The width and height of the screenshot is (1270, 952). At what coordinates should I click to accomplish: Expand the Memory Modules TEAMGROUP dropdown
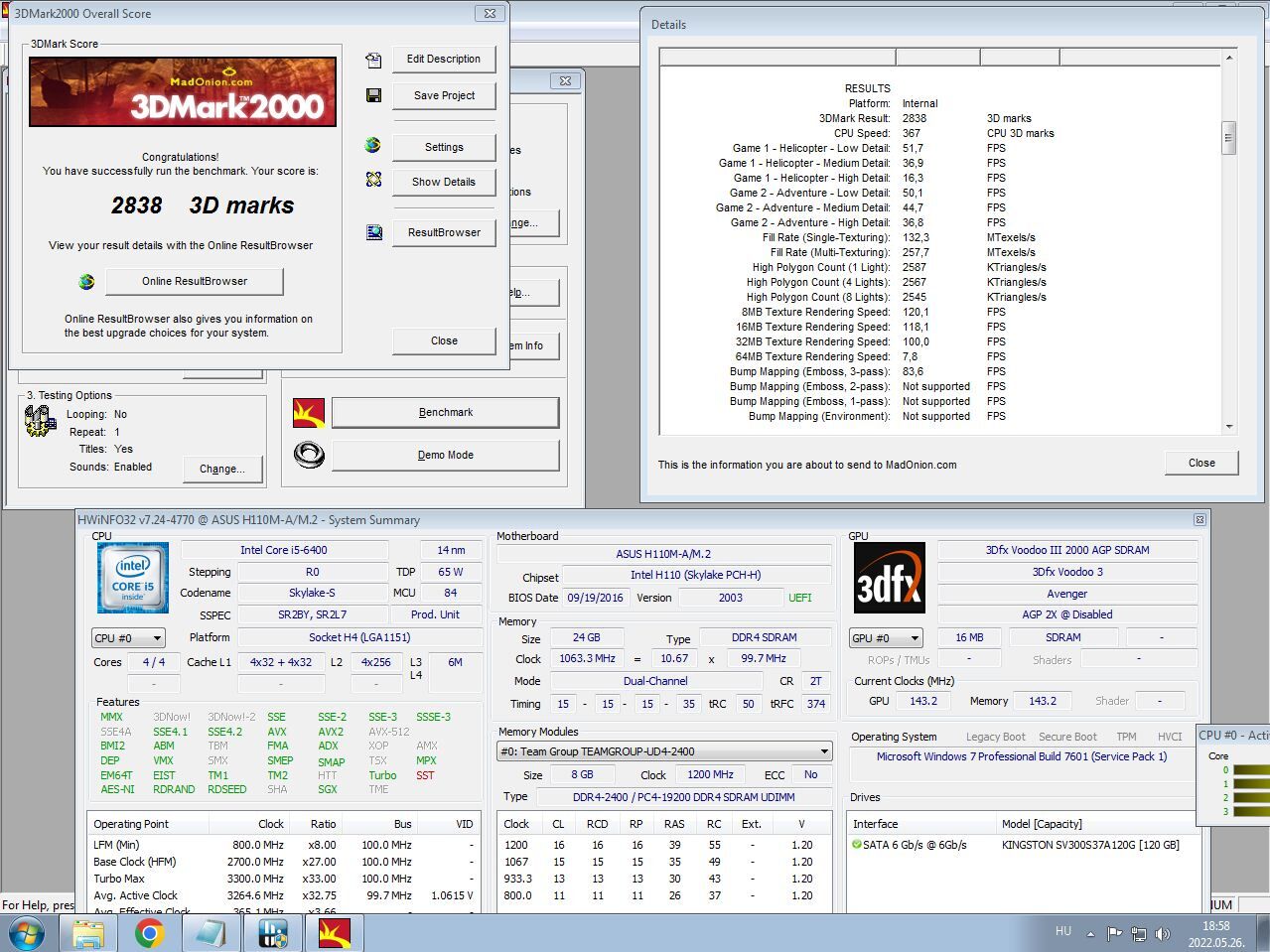[x=664, y=751]
